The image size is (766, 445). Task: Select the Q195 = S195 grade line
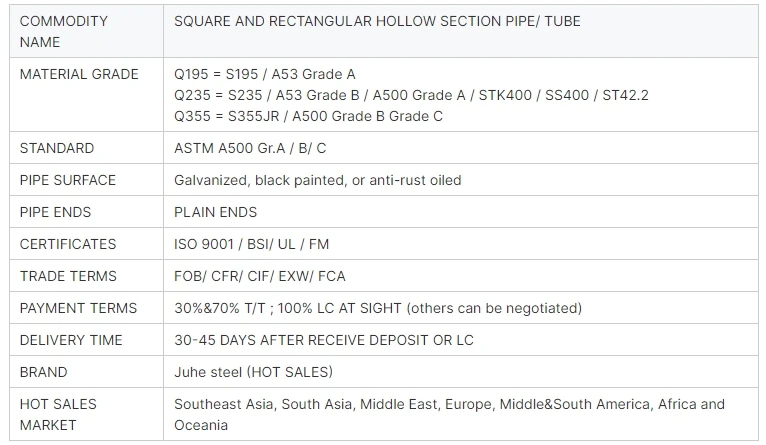point(264,74)
